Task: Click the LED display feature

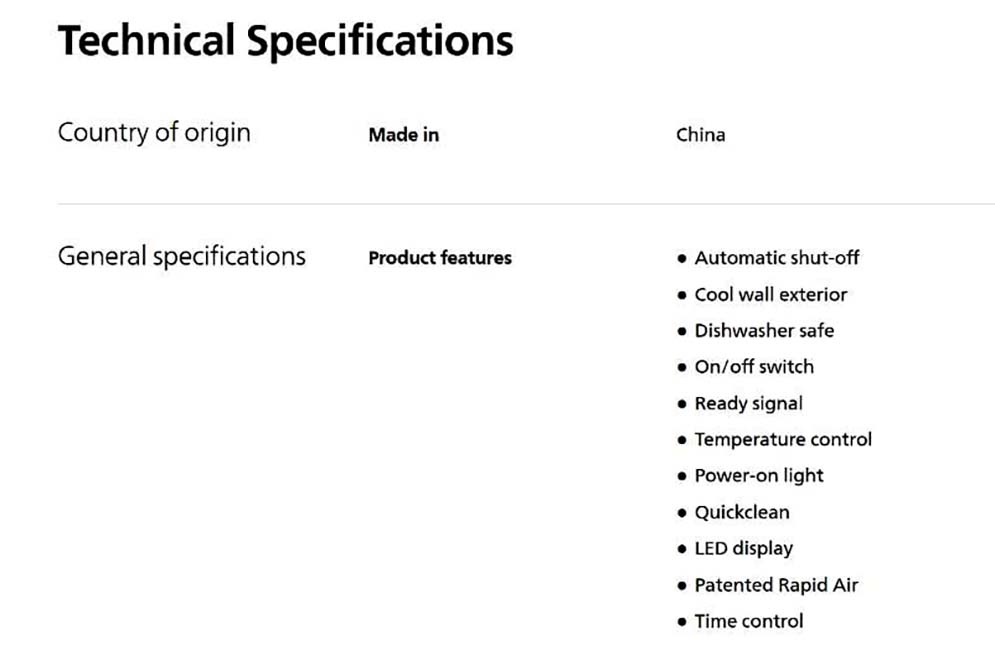Action: (743, 549)
